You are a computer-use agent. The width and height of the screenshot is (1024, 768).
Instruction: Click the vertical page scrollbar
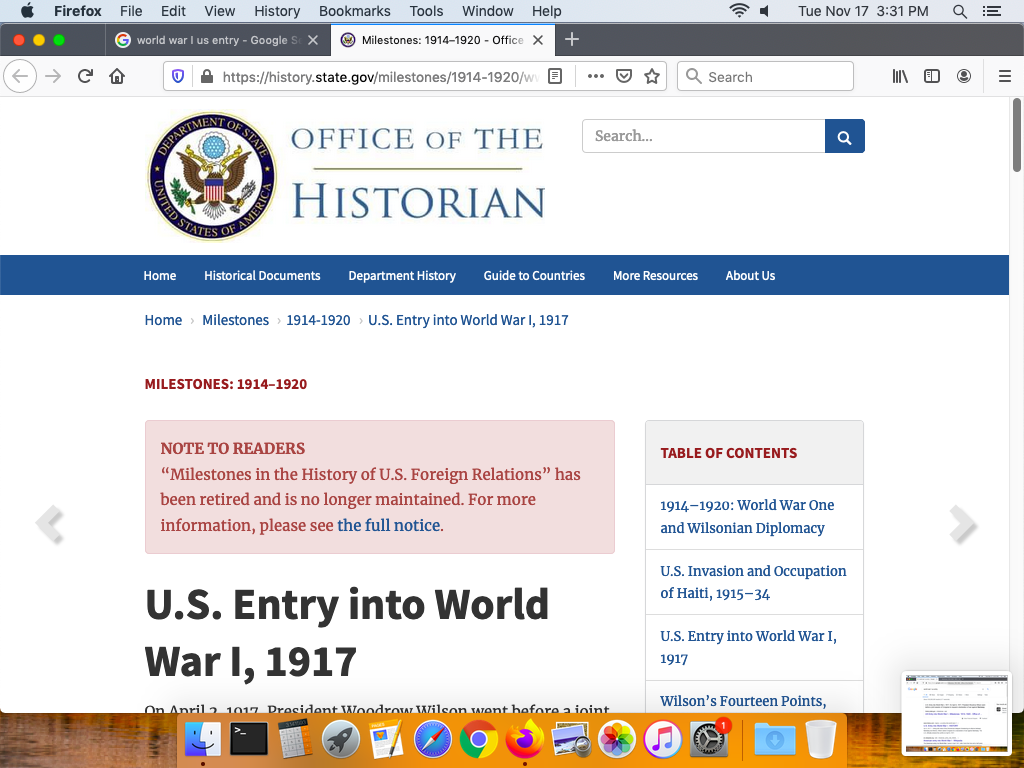pos(1017,135)
